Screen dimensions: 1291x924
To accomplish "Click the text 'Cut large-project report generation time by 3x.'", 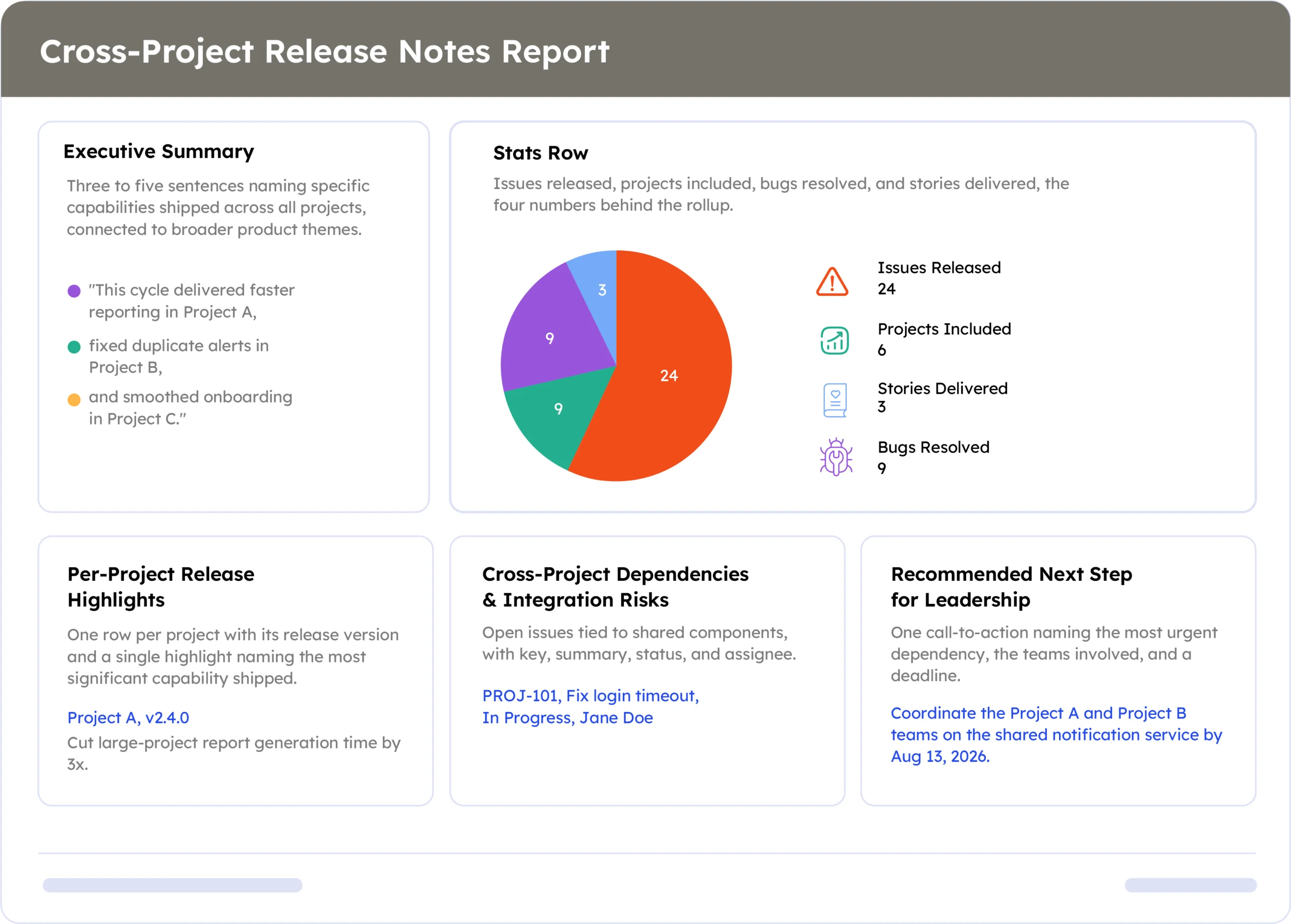I will coord(234,753).
